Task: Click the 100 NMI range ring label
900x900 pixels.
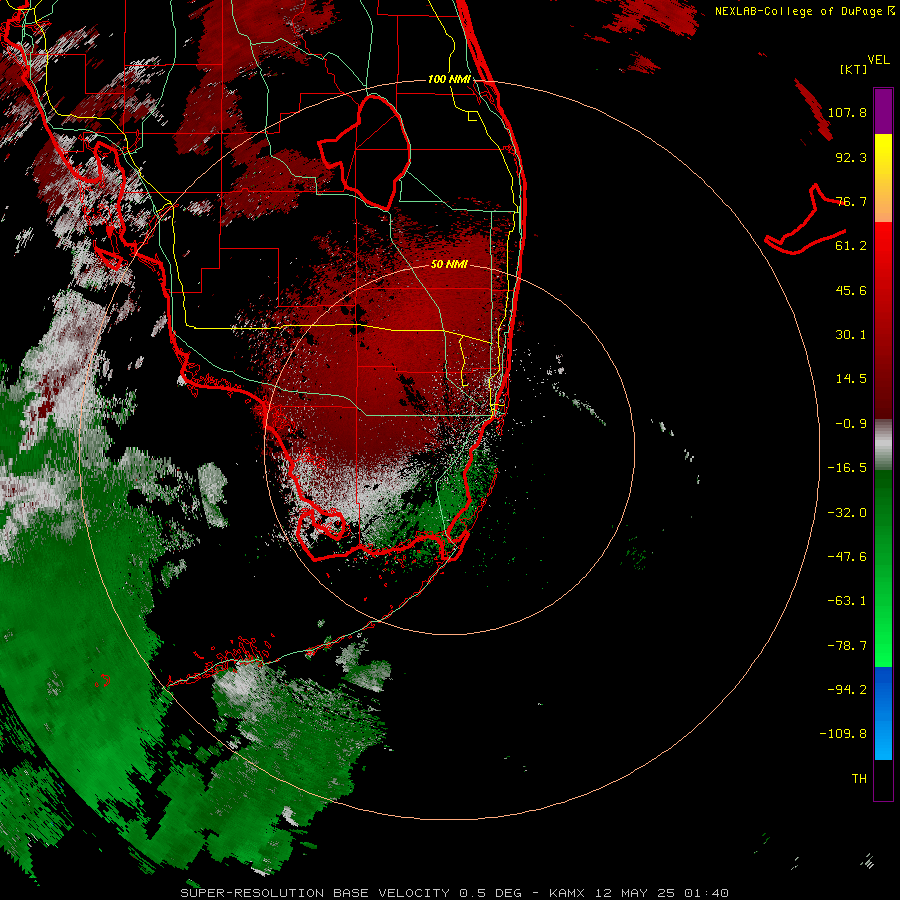Action: tap(449, 79)
